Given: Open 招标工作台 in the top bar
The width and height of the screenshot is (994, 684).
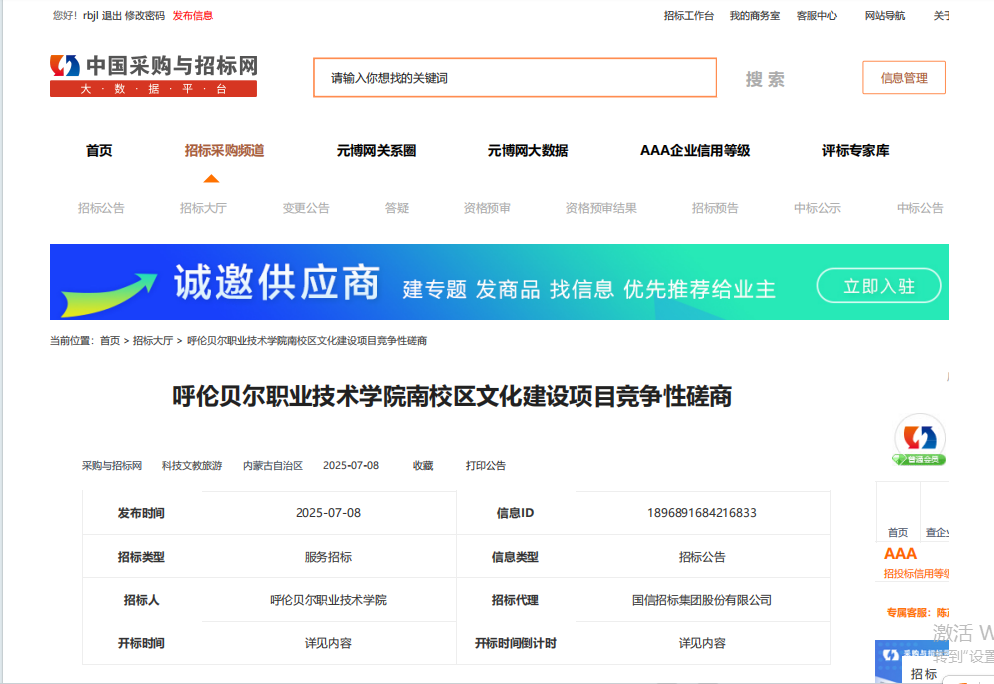Looking at the screenshot, I should click(689, 16).
